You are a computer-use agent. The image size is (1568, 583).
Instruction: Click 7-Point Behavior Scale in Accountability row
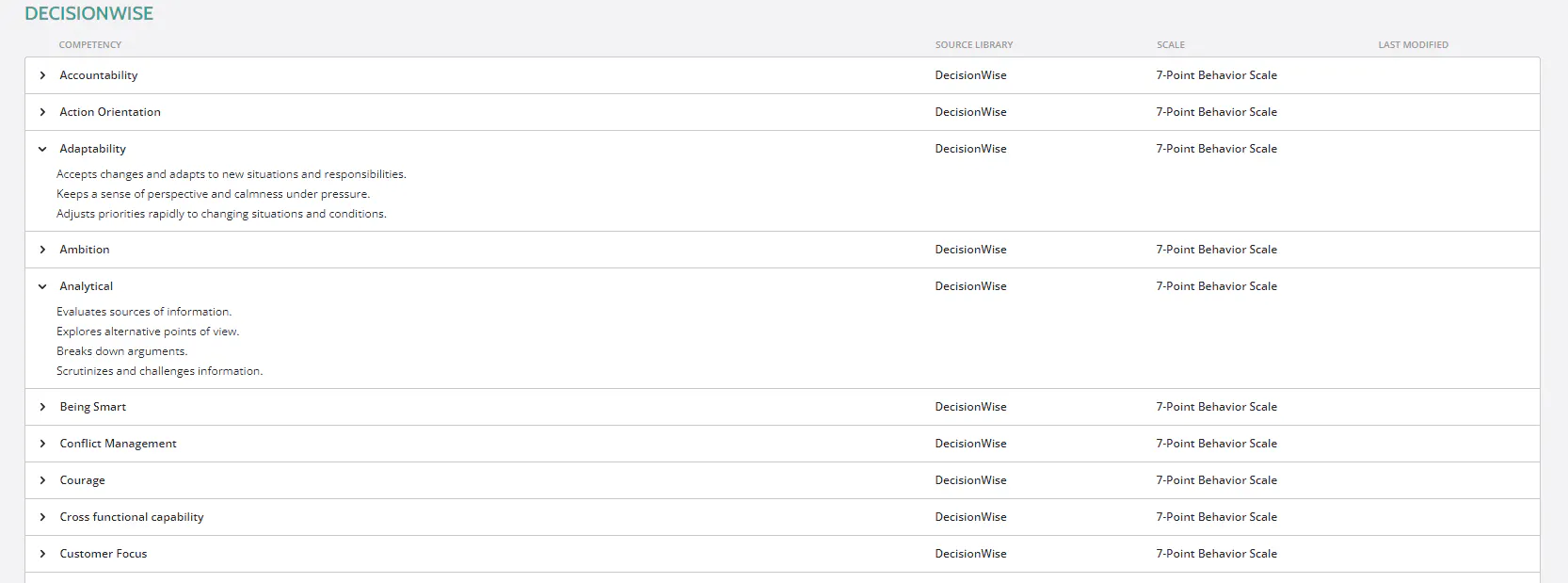click(1217, 75)
